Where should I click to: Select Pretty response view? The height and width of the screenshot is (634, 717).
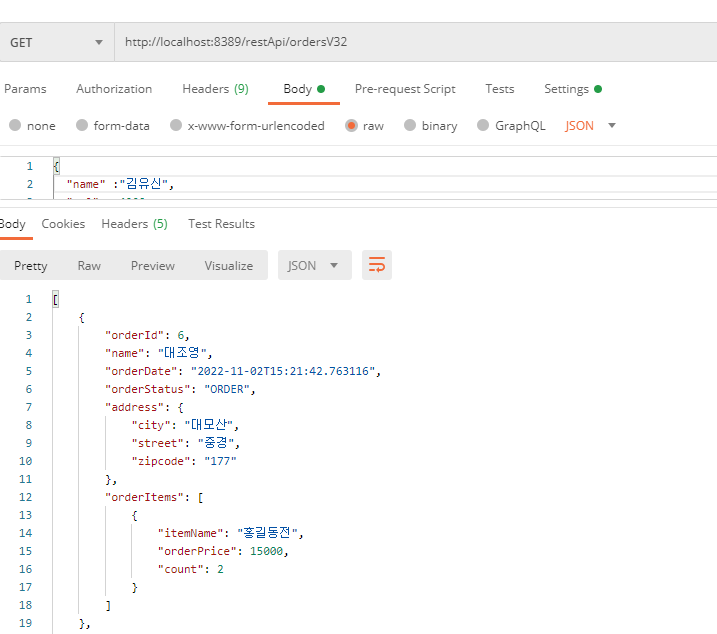31,265
